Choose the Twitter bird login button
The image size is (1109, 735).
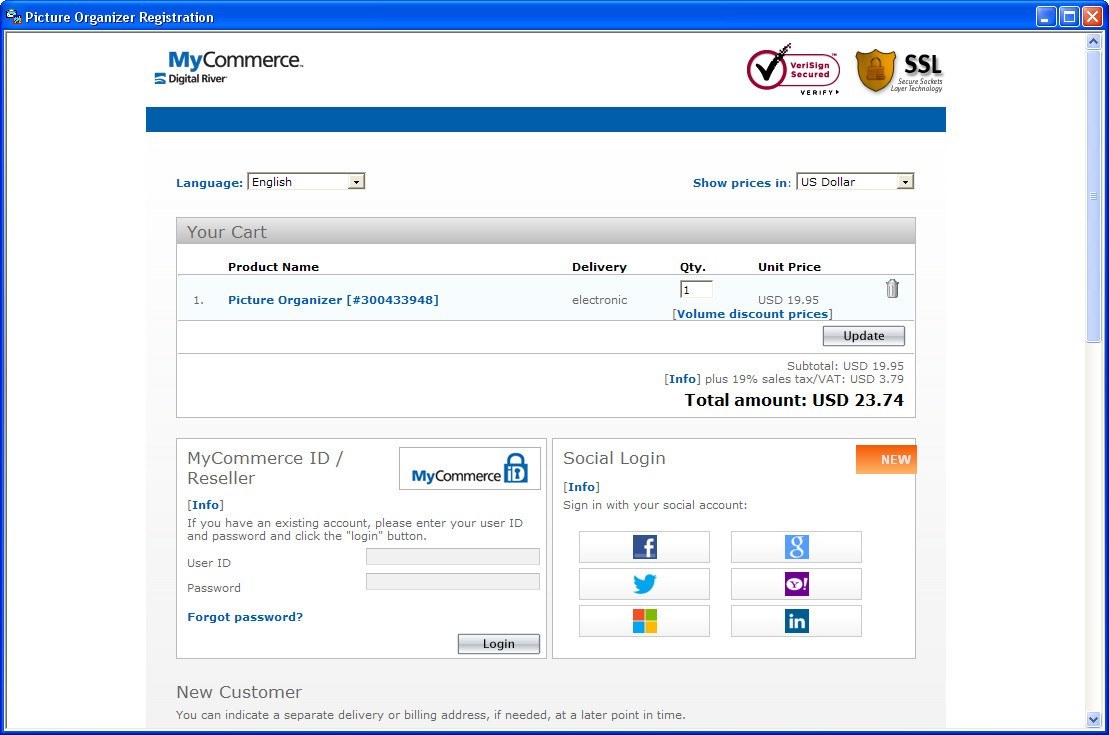[644, 584]
